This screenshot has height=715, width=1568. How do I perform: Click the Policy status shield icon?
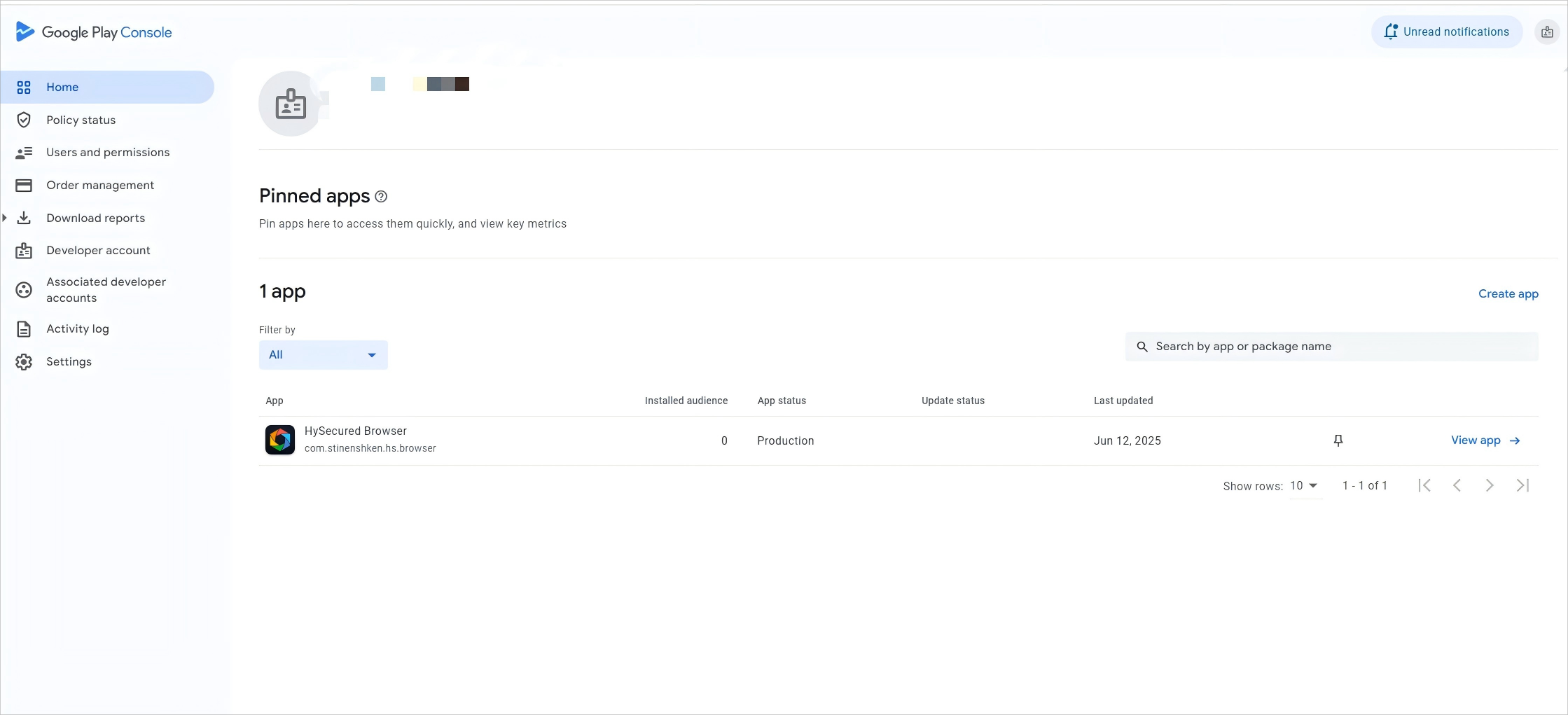click(24, 120)
